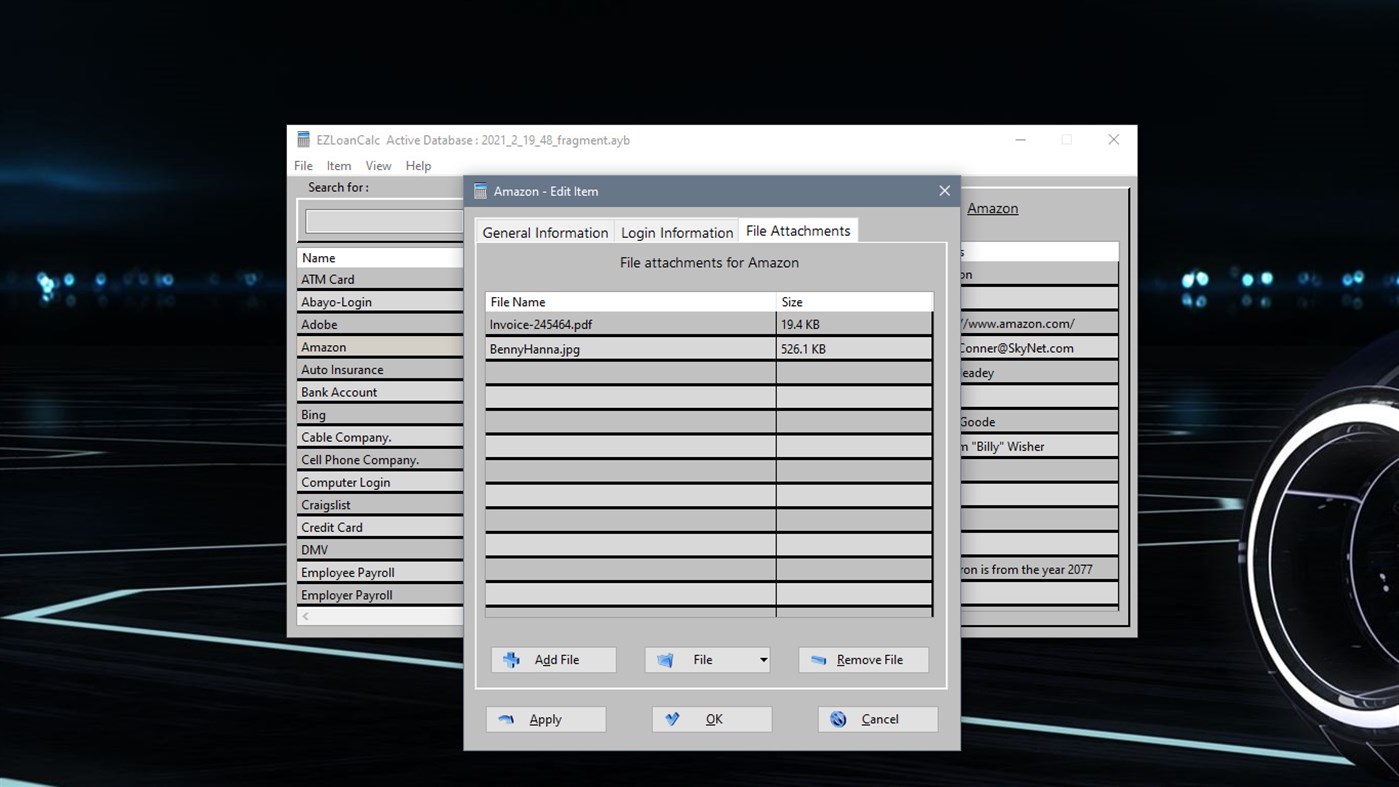Image resolution: width=1399 pixels, height=787 pixels.
Task: Click the Edit Item dialog title bar icon
Action: (x=479, y=191)
